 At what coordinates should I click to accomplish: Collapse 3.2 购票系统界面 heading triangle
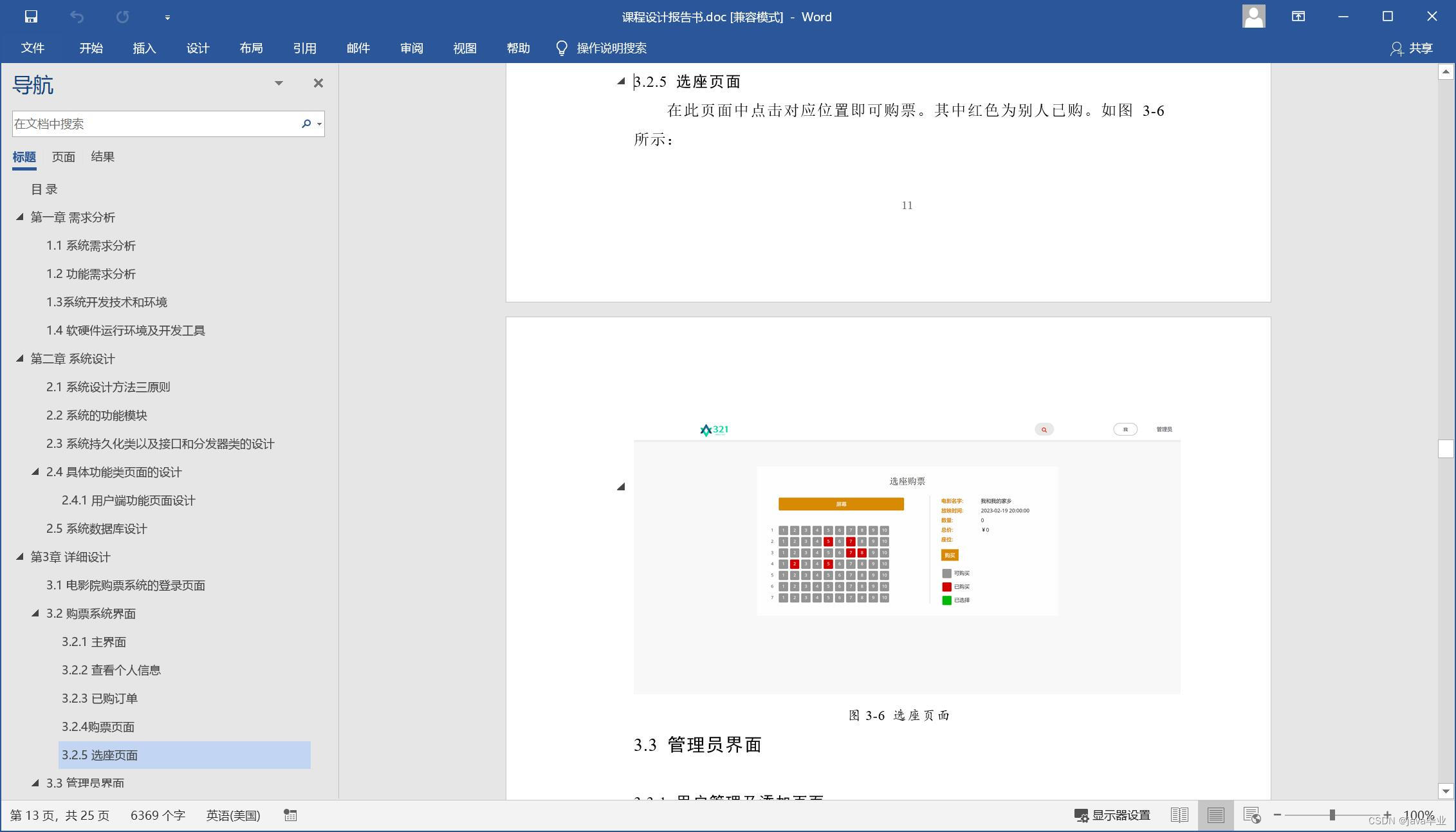[x=35, y=613]
